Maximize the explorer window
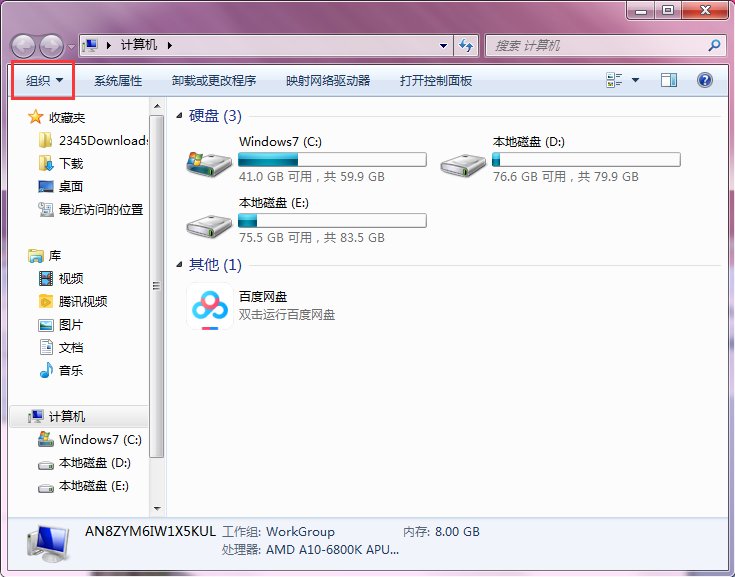The image size is (735, 577). [668, 10]
